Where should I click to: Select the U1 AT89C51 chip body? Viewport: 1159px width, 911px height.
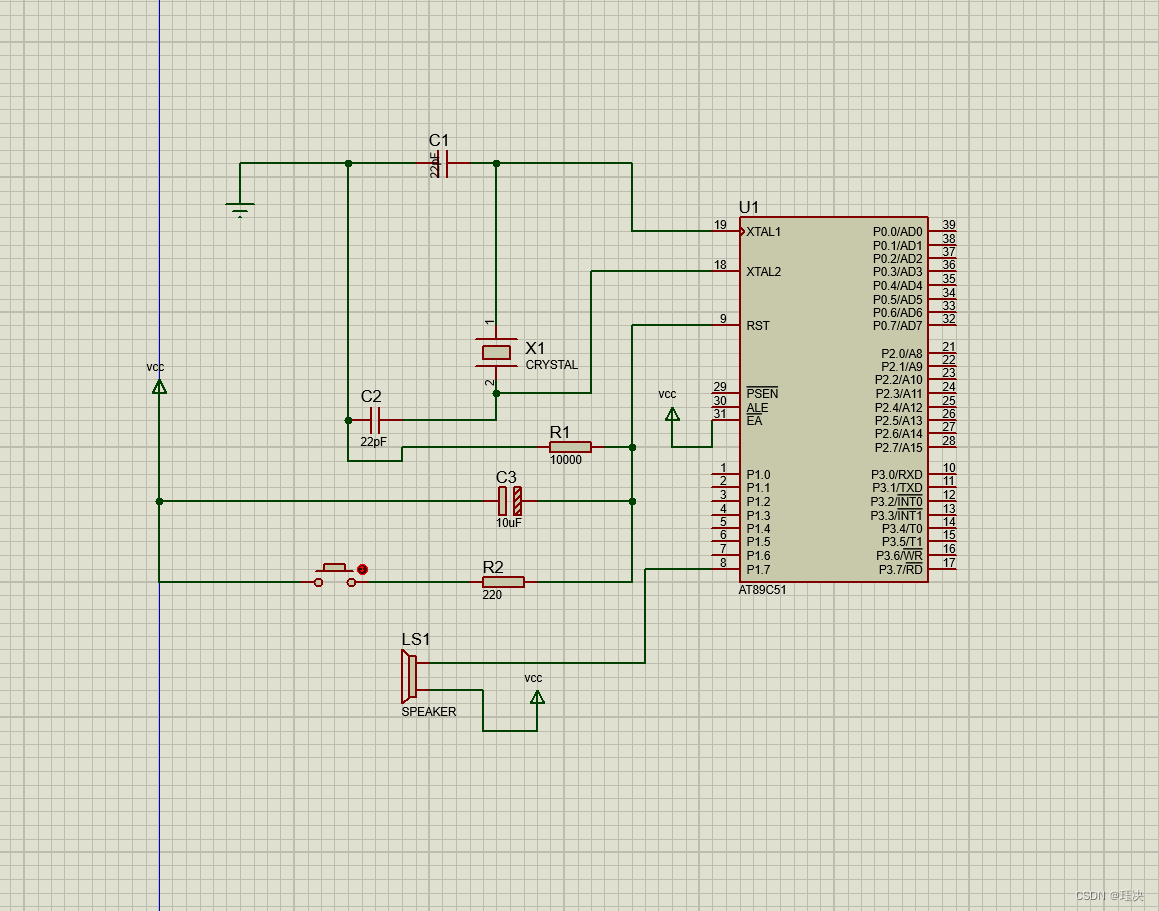(x=833, y=399)
